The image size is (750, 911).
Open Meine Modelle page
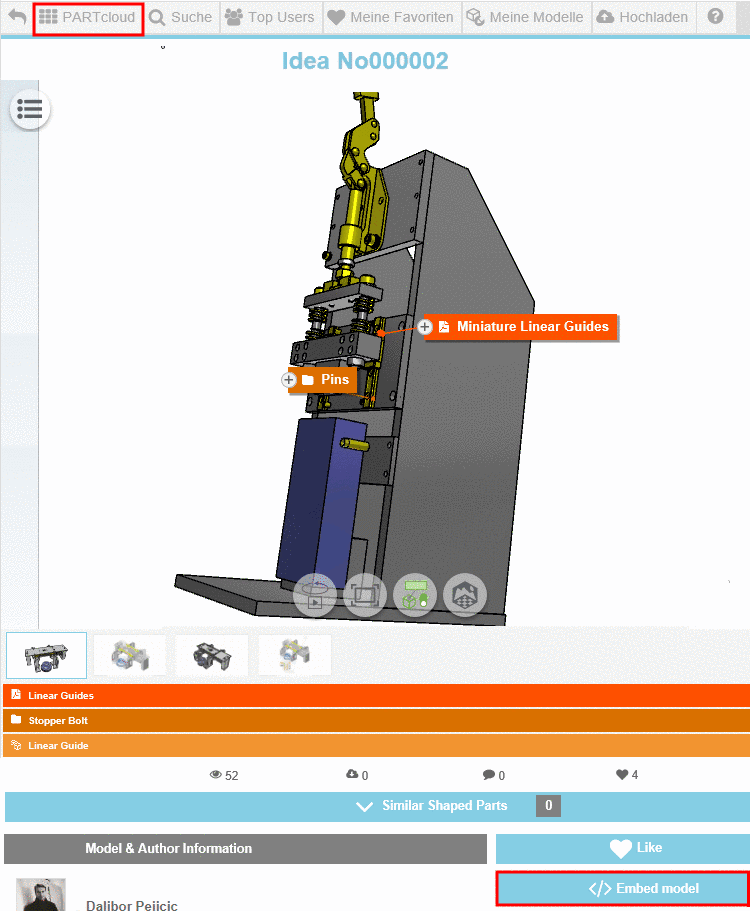(526, 17)
